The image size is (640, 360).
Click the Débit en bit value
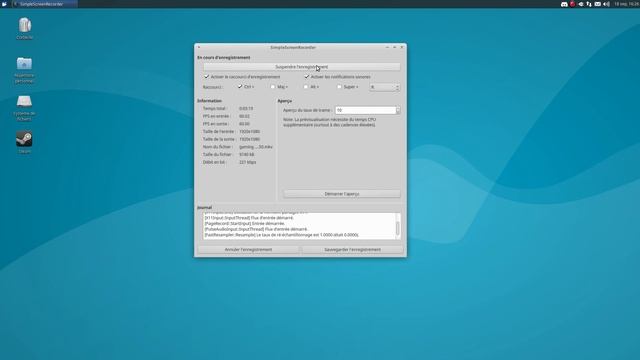[248, 162]
